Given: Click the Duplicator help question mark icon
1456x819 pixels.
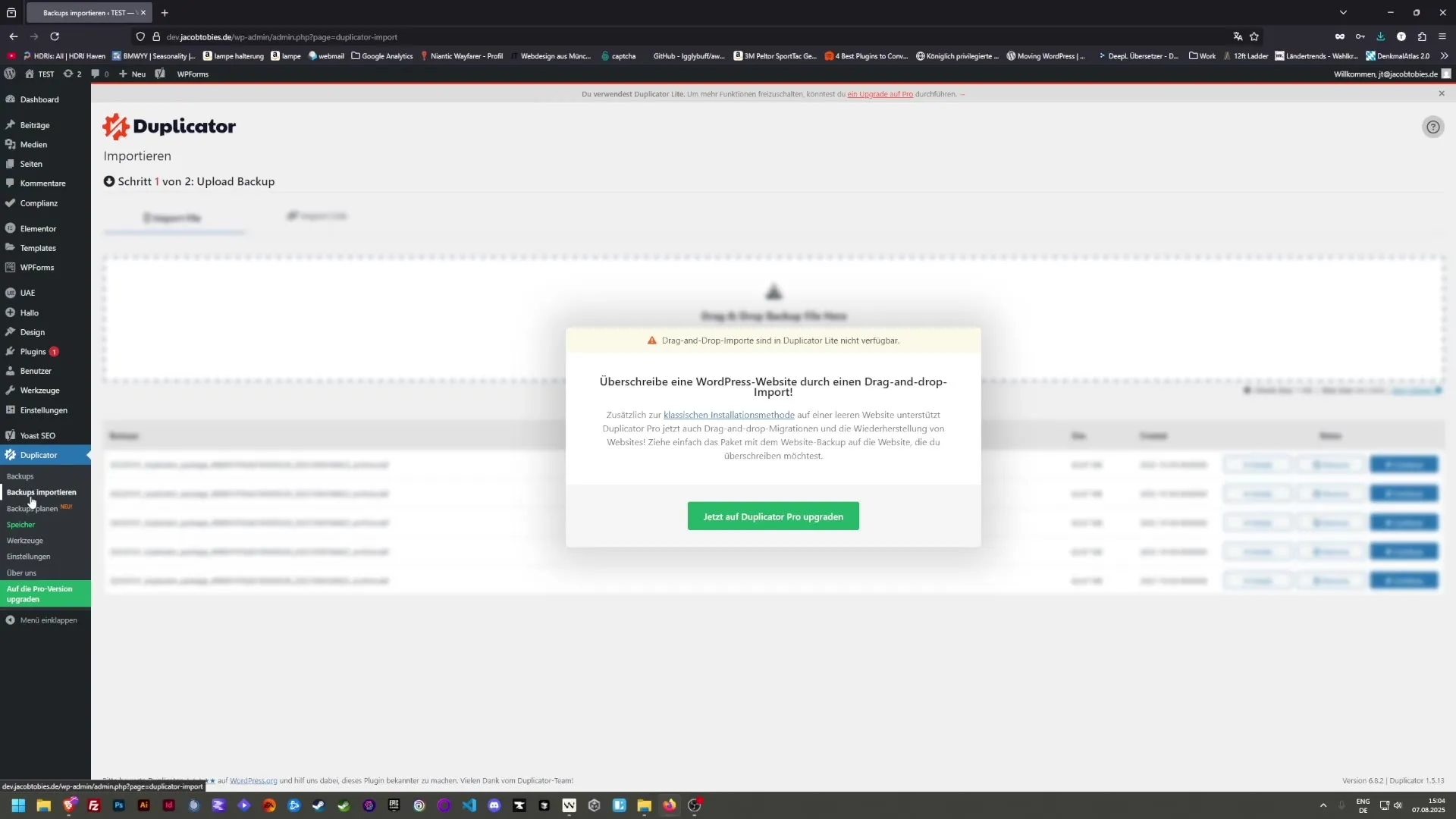Looking at the screenshot, I should pyautogui.click(x=1433, y=127).
